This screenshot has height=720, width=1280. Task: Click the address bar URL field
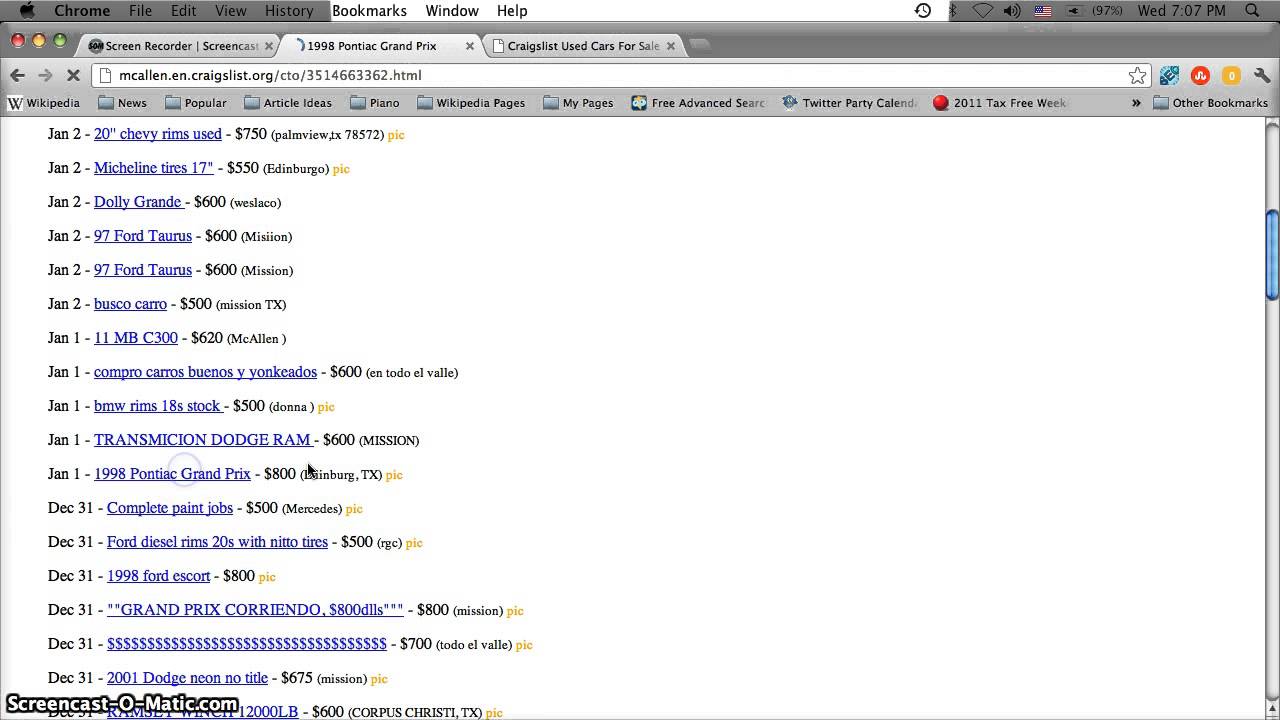[620, 75]
